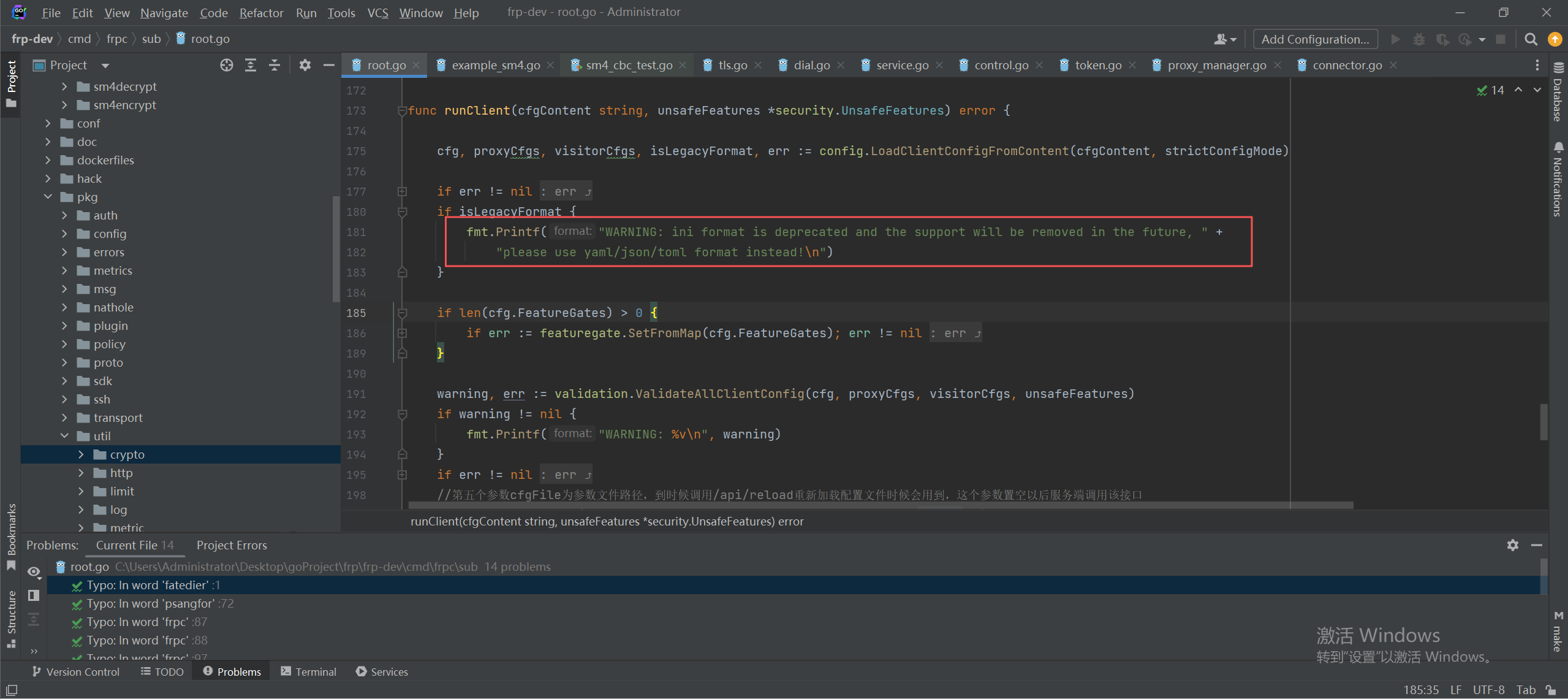Click the Collapse All icon in Project toolbar

[x=274, y=65]
